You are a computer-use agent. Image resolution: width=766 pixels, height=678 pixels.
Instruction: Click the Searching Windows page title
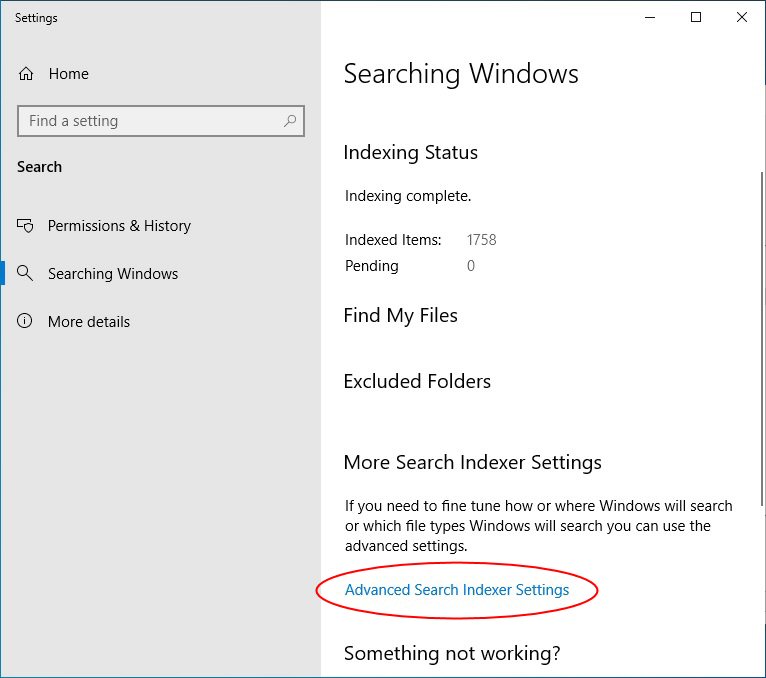[x=461, y=74]
